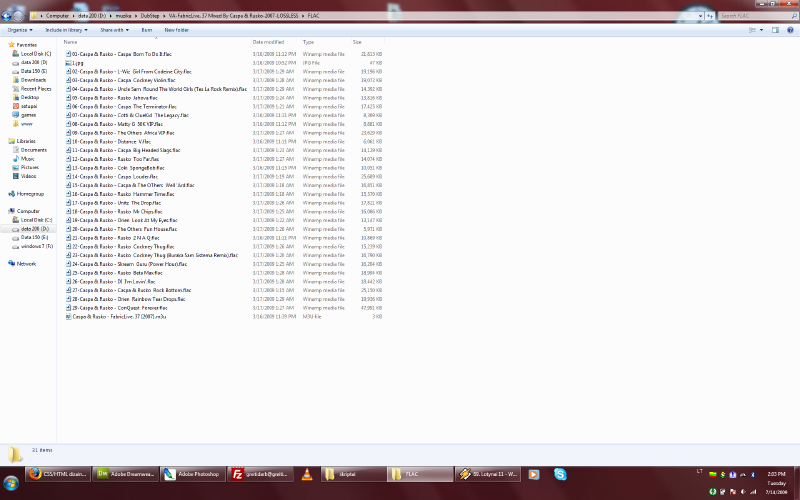Select file 27 Caspa & Rusko Rock Bottom.flac

(129, 290)
